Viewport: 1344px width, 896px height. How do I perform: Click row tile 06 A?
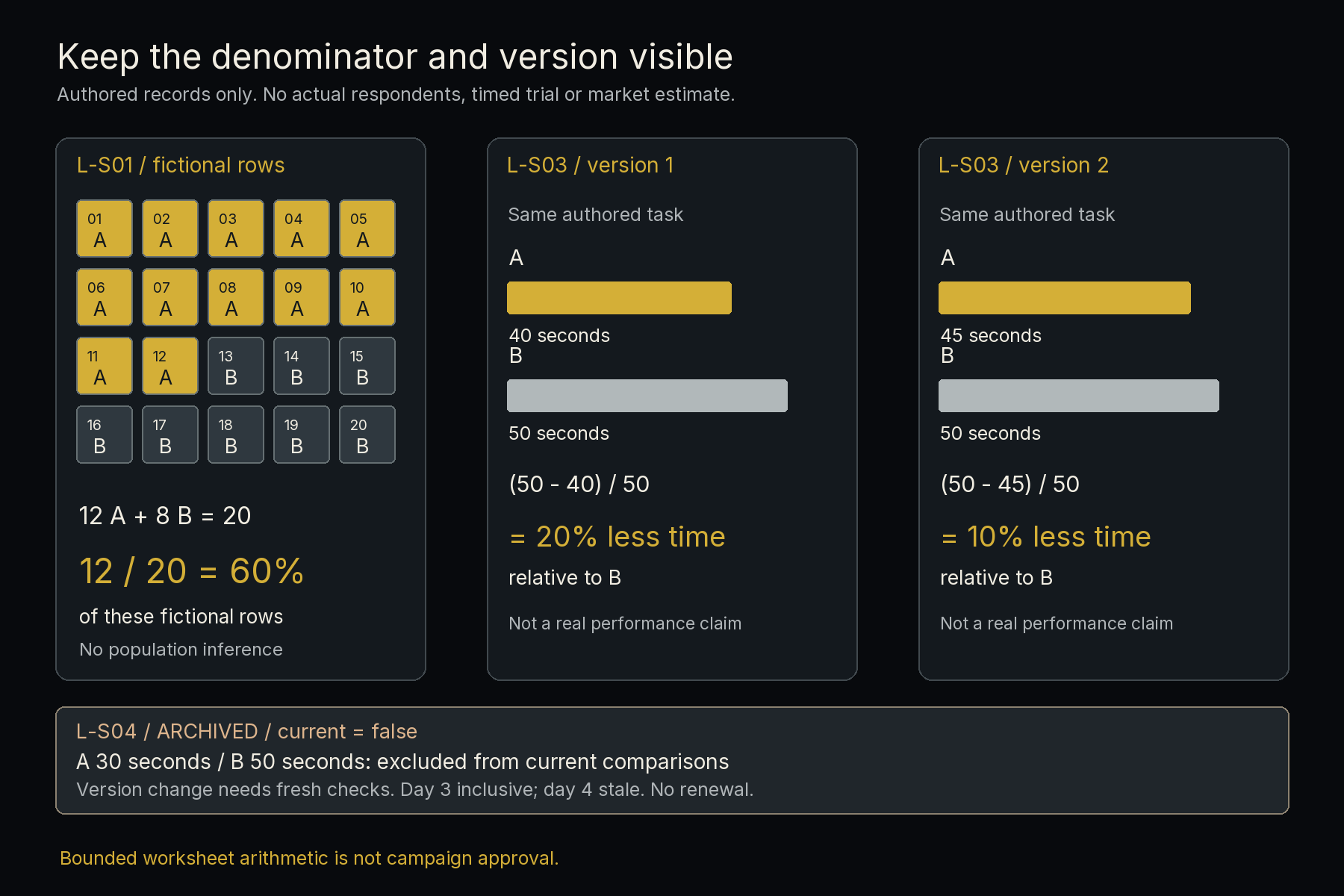tap(105, 297)
